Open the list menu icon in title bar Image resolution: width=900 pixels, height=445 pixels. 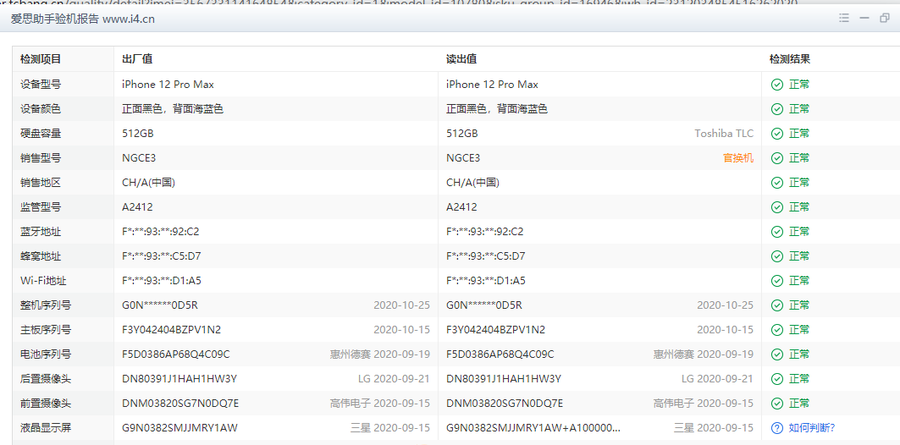coord(843,18)
